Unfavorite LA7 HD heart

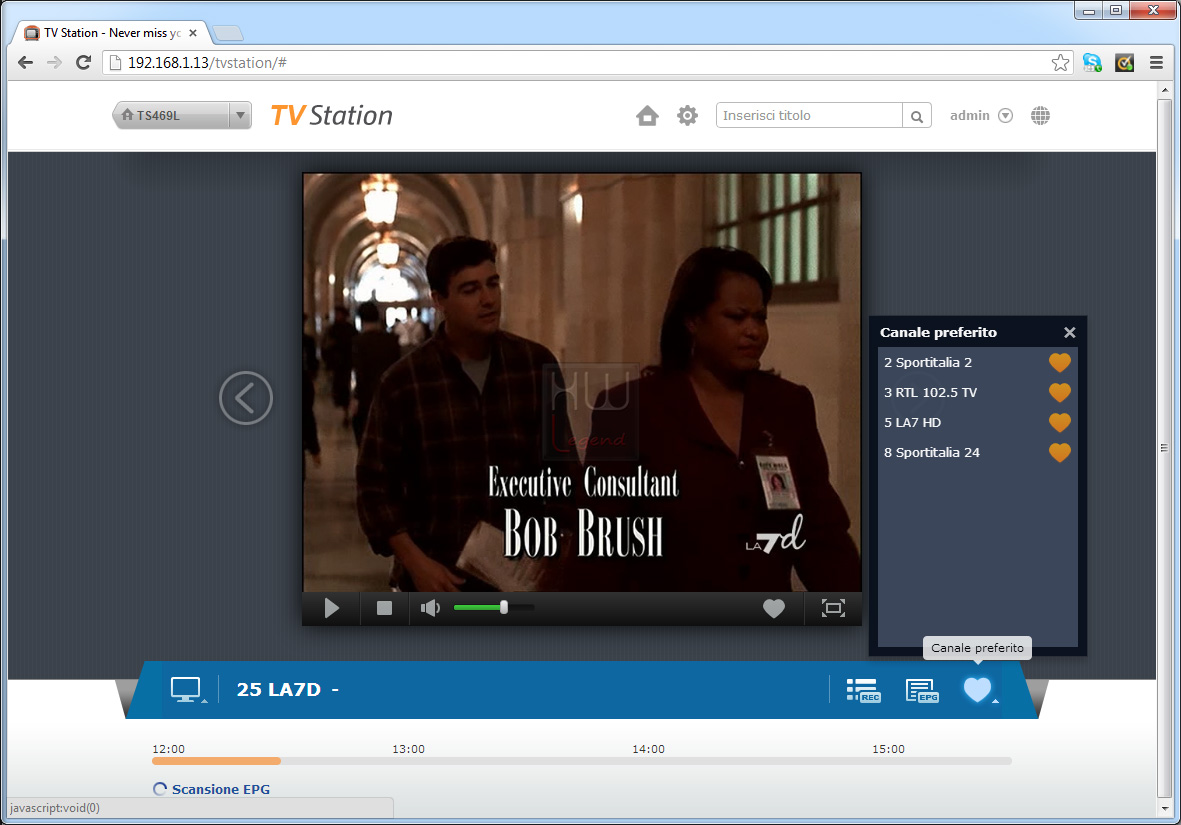coord(1060,423)
